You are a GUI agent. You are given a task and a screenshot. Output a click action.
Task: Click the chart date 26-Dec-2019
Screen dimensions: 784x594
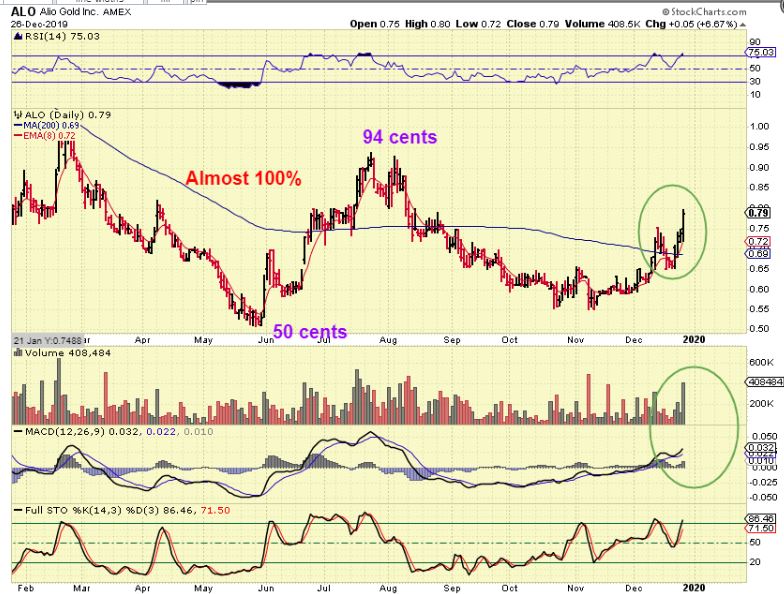[x=40, y=24]
